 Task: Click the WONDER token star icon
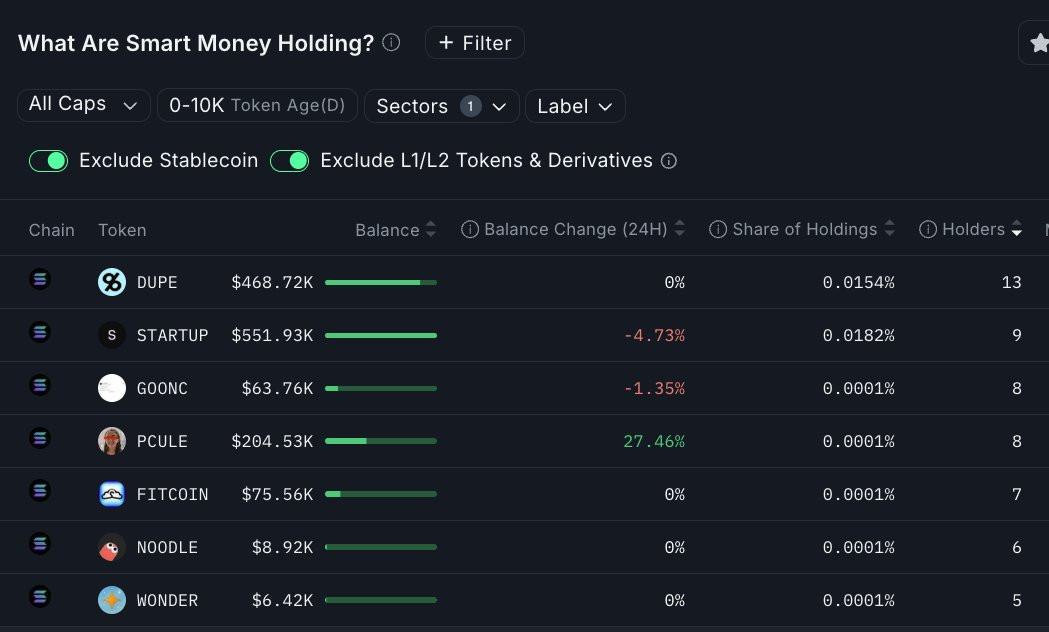112,600
